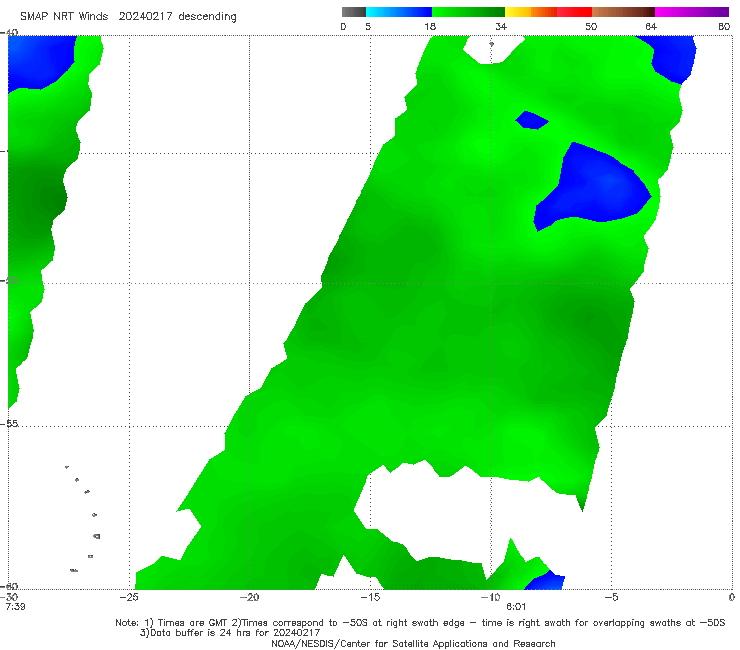Image resolution: width=740 pixels, height=650 pixels.
Task: Click the NOAA/NESDIS credit line
Action: (x=413, y=643)
